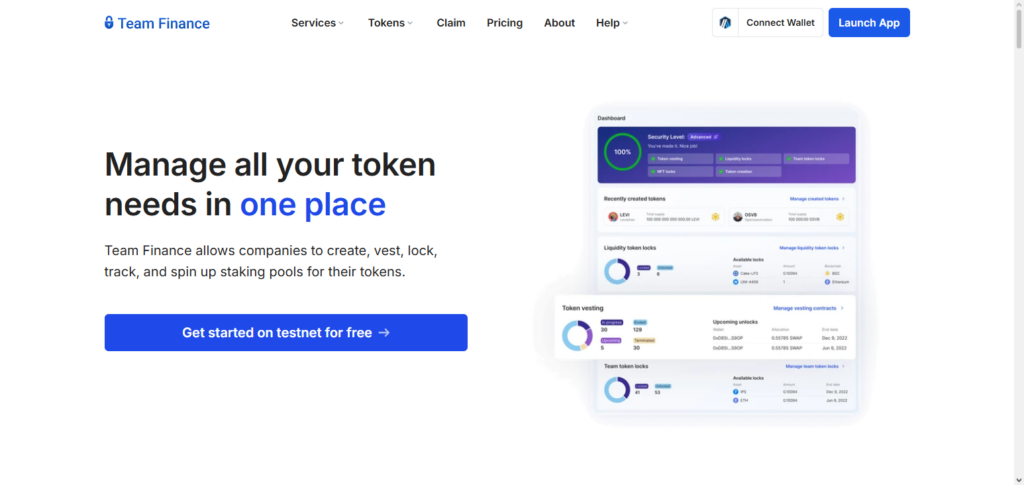Open the About page link
The image size is (1024, 485).
(x=559, y=23)
